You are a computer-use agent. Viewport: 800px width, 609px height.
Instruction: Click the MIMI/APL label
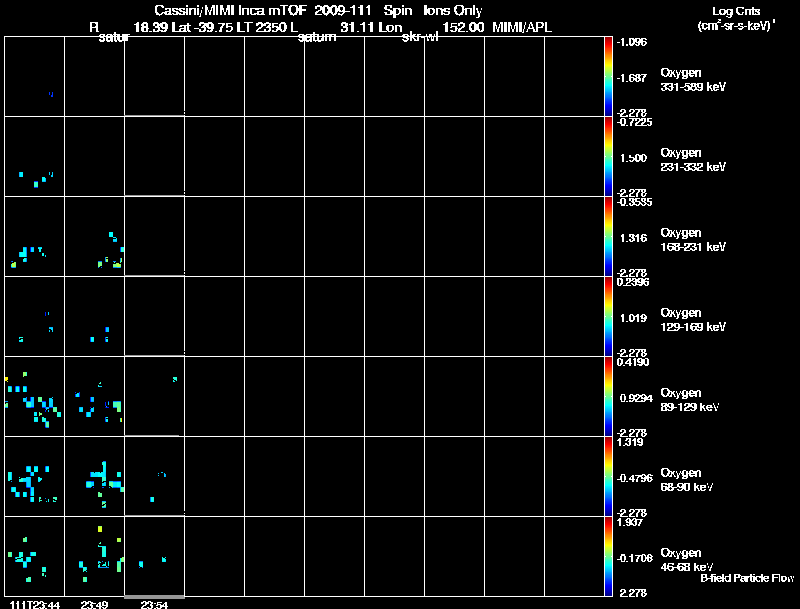coord(522,27)
